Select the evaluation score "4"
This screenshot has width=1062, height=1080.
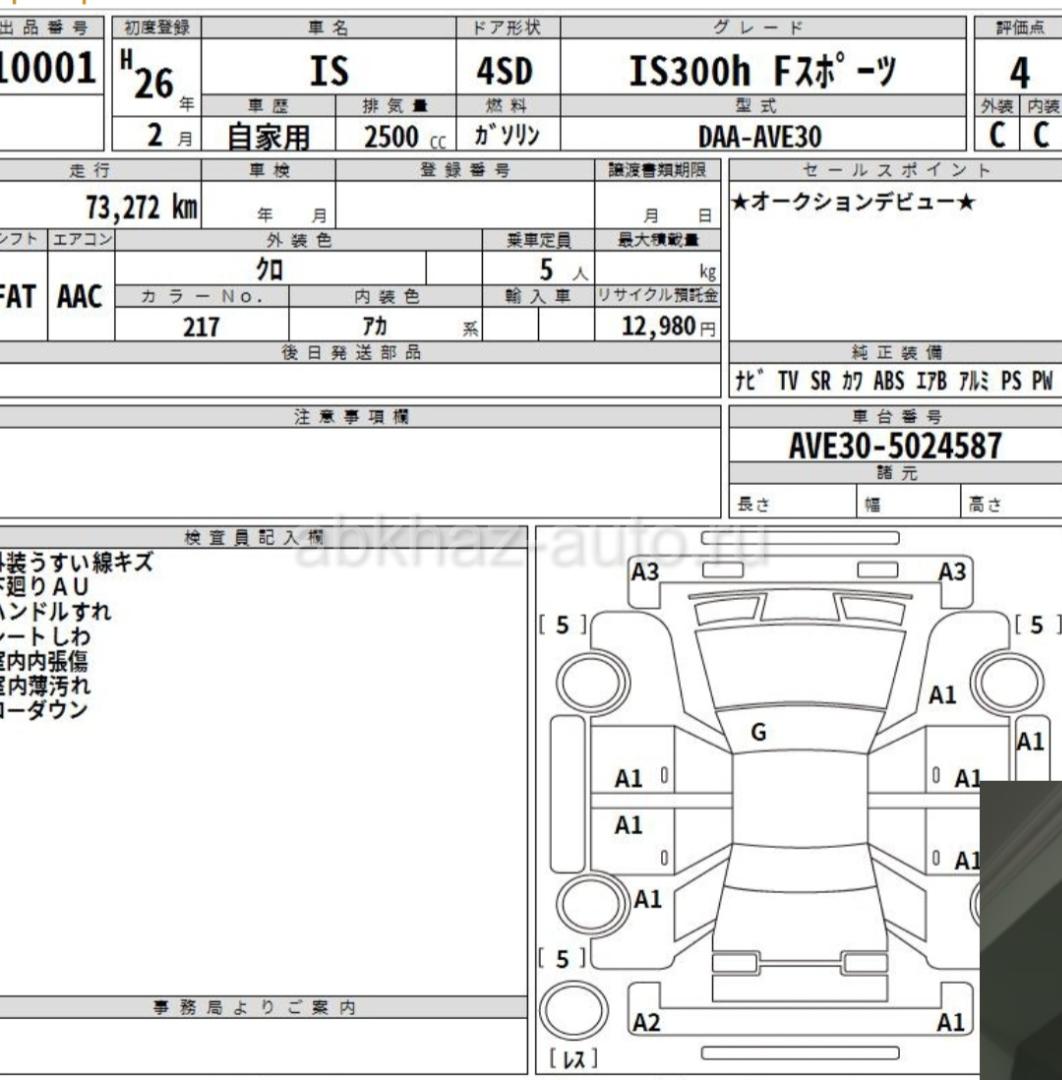[1020, 73]
